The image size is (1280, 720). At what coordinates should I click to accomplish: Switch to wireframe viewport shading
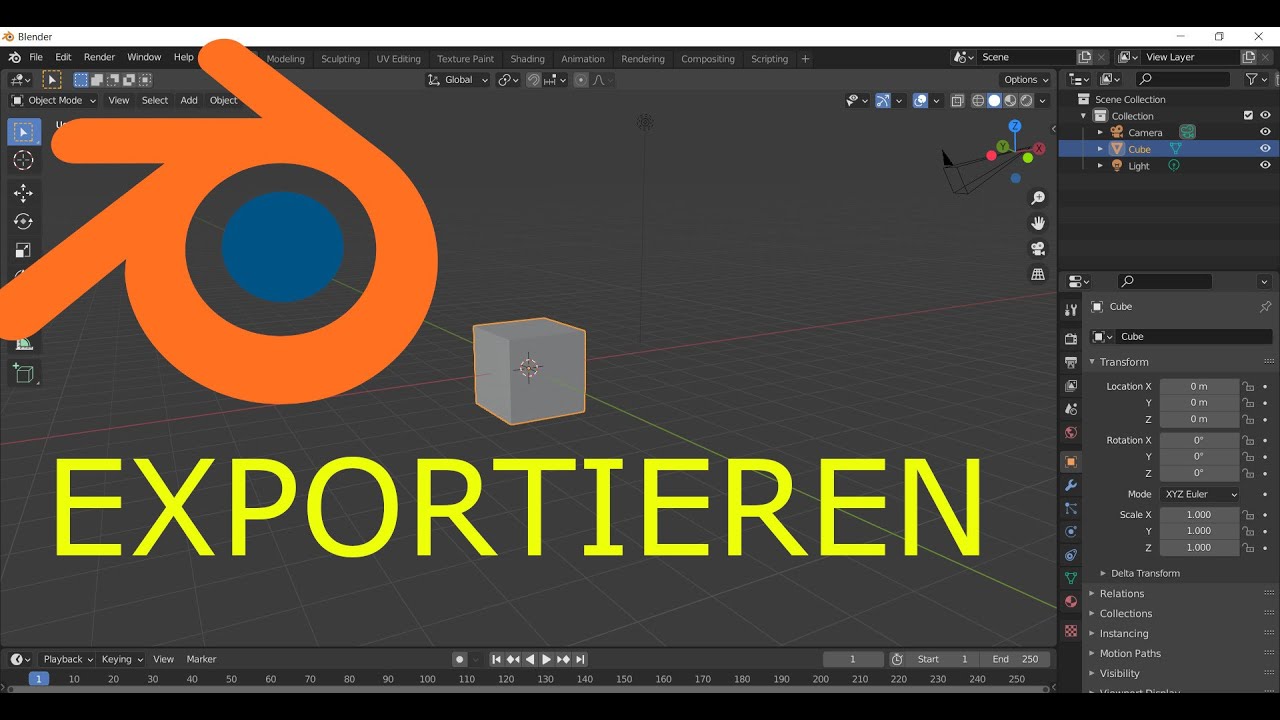click(x=978, y=101)
